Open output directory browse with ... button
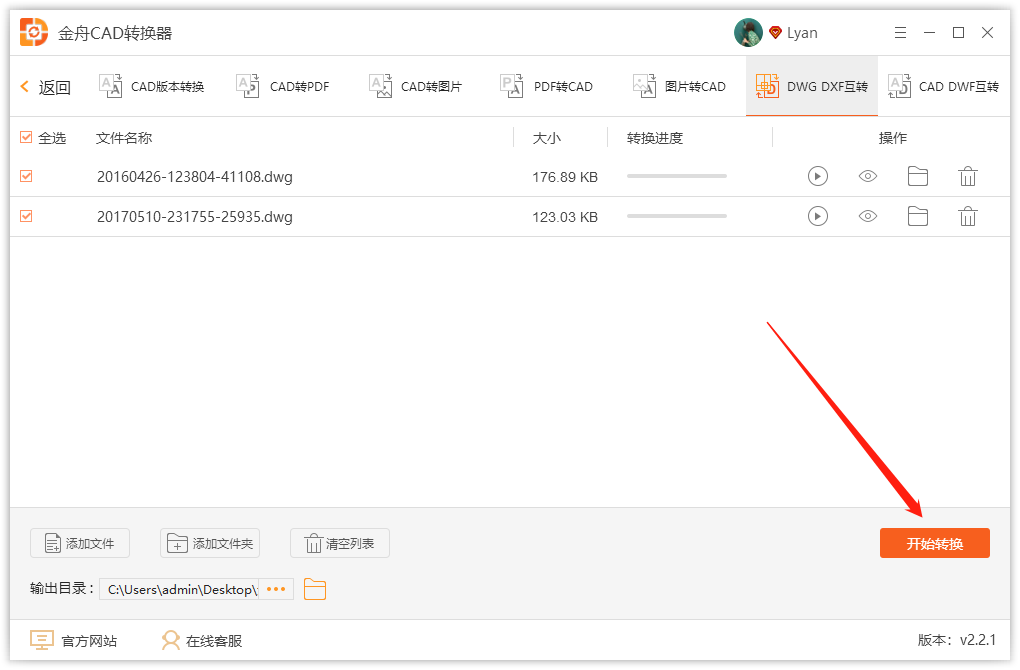 [x=275, y=589]
